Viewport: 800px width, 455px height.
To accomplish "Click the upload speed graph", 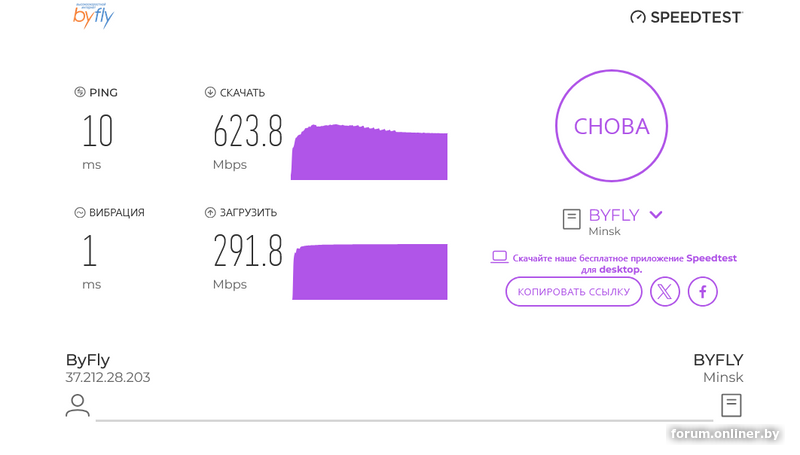I will pyautogui.click(x=369, y=272).
